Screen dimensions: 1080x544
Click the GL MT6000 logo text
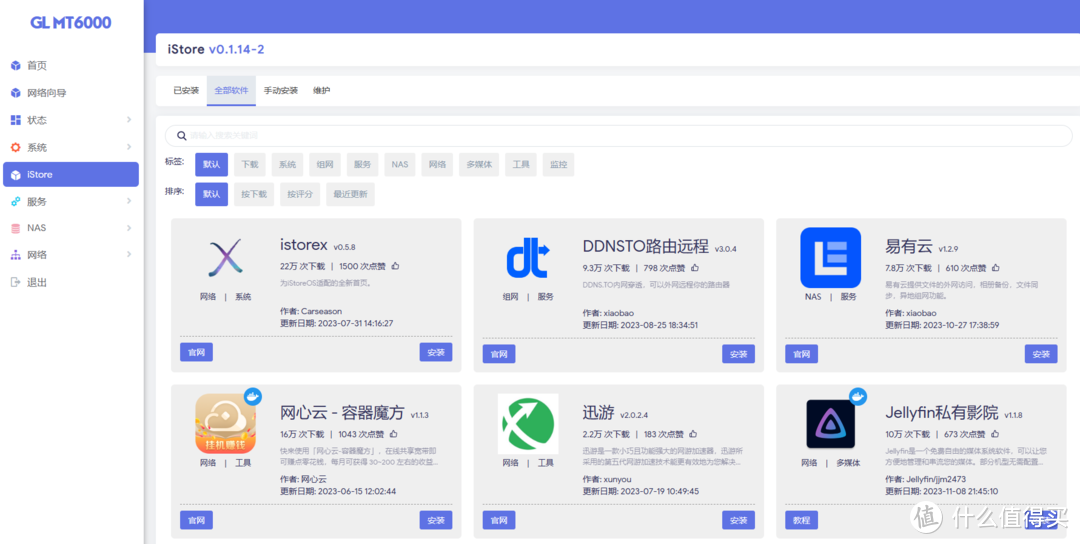click(x=71, y=23)
